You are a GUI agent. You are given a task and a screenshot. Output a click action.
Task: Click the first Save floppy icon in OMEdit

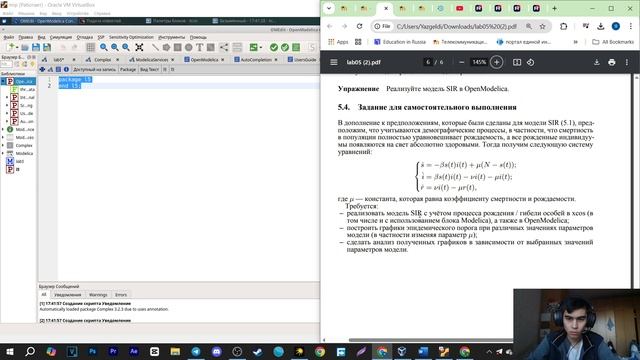pyautogui.click(x=36, y=47)
